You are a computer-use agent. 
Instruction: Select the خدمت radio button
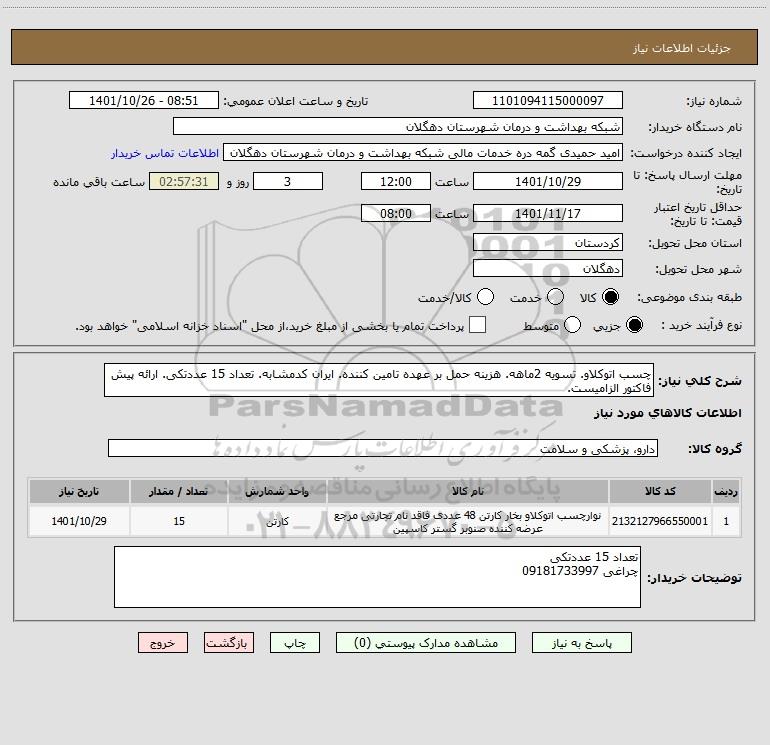[555, 297]
